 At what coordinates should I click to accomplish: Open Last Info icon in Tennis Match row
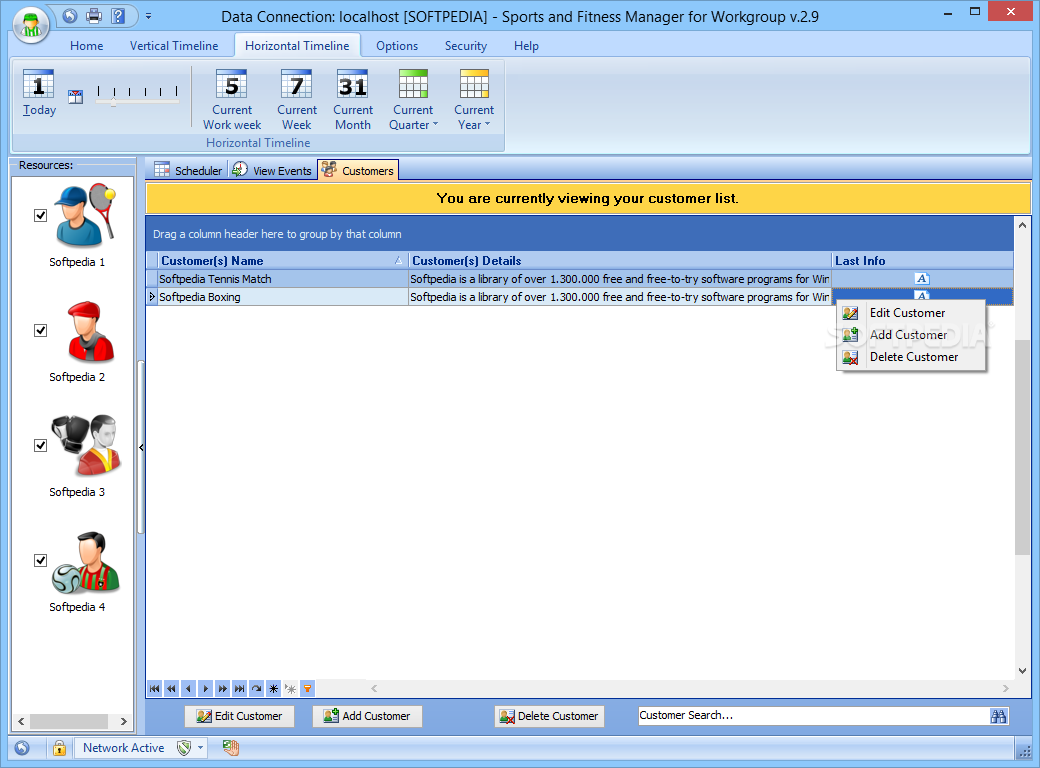pos(922,279)
